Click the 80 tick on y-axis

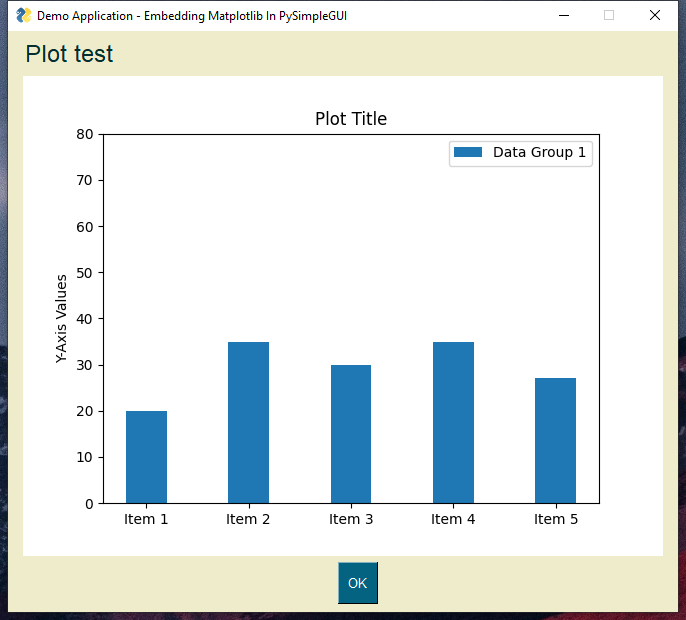83,135
